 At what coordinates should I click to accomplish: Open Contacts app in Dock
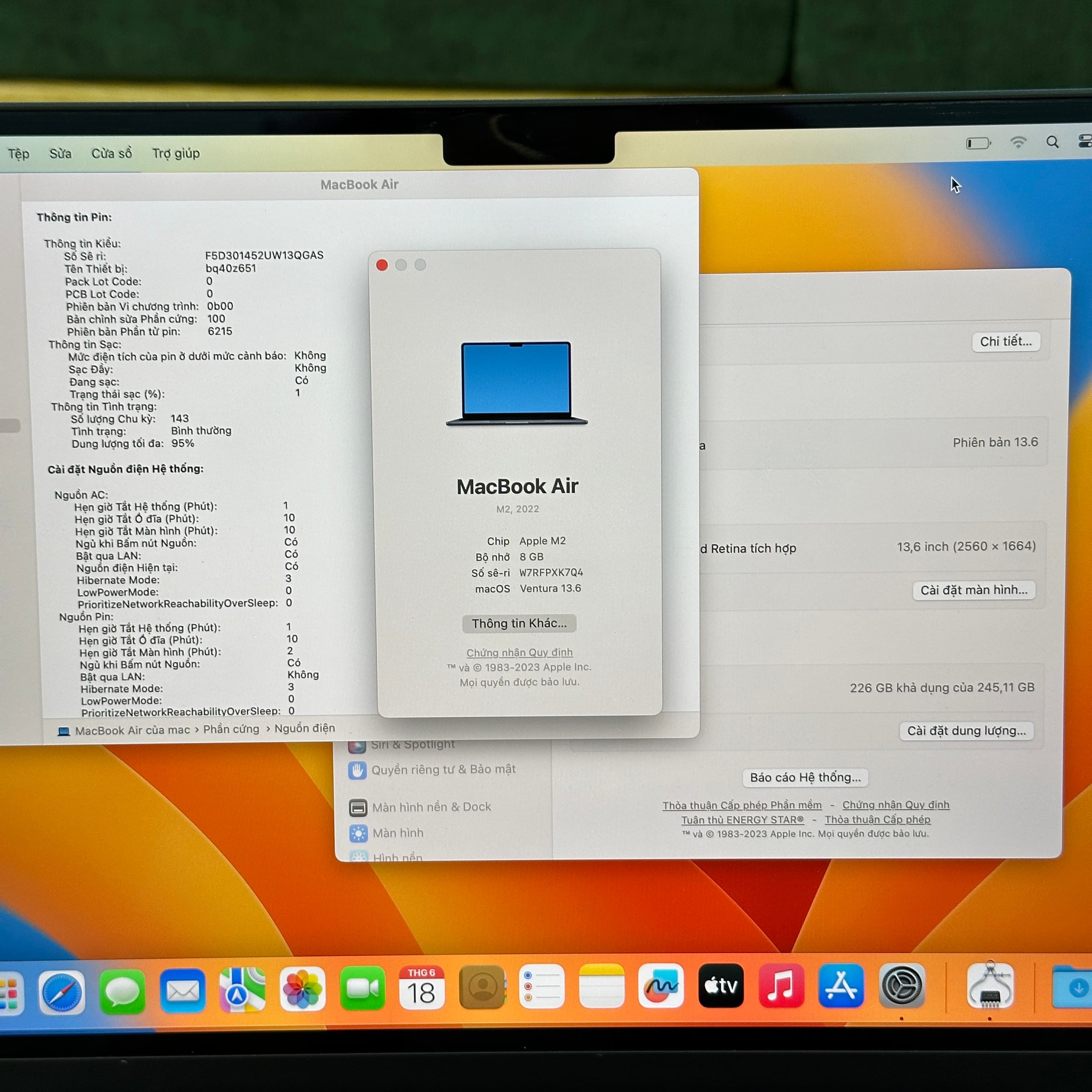coord(482,987)
